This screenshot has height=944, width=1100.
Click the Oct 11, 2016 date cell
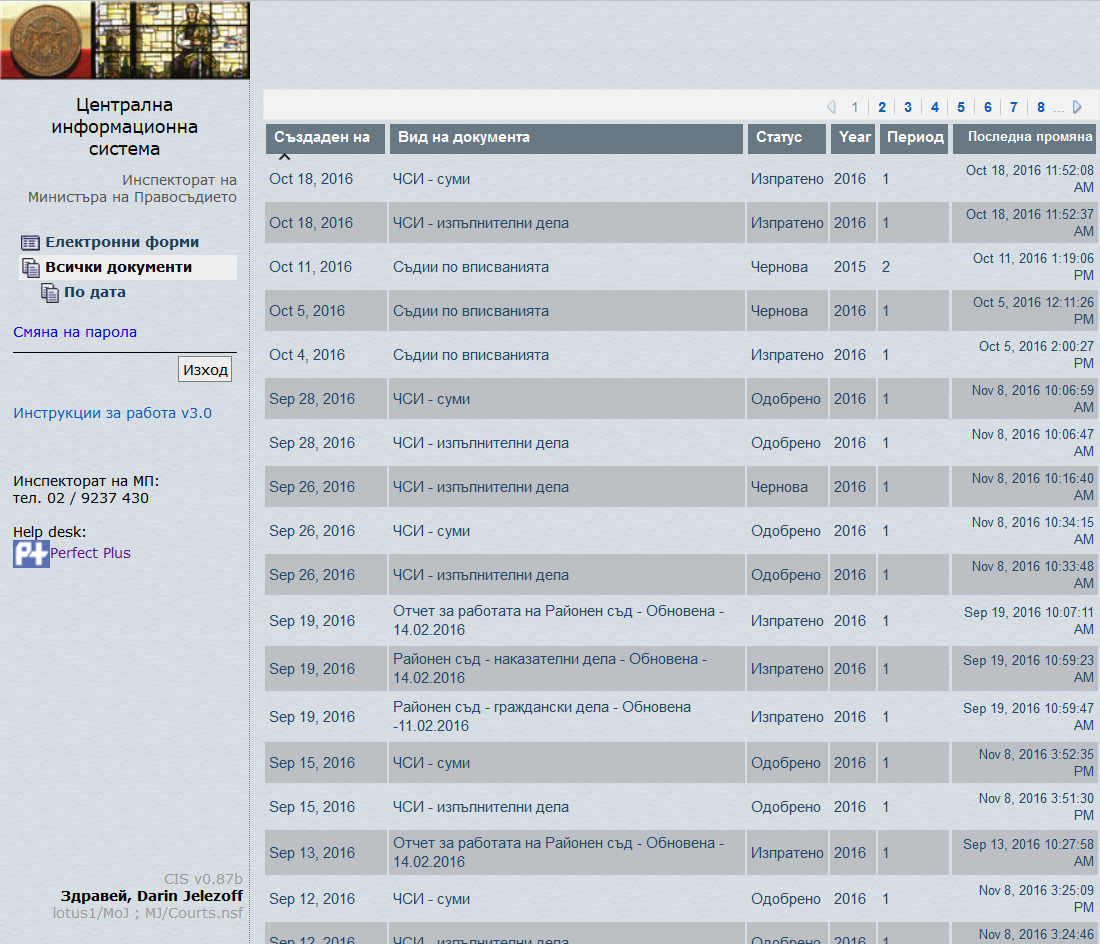[311, 267]
